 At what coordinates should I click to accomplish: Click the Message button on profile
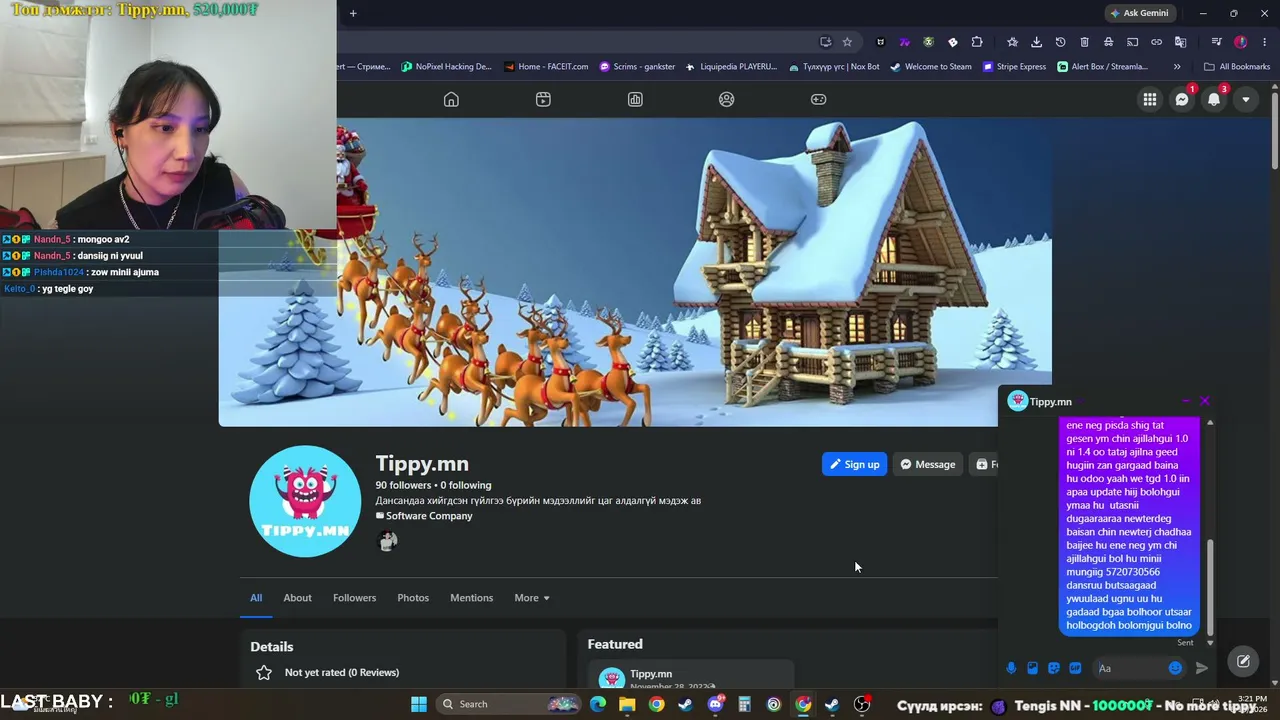927,464
